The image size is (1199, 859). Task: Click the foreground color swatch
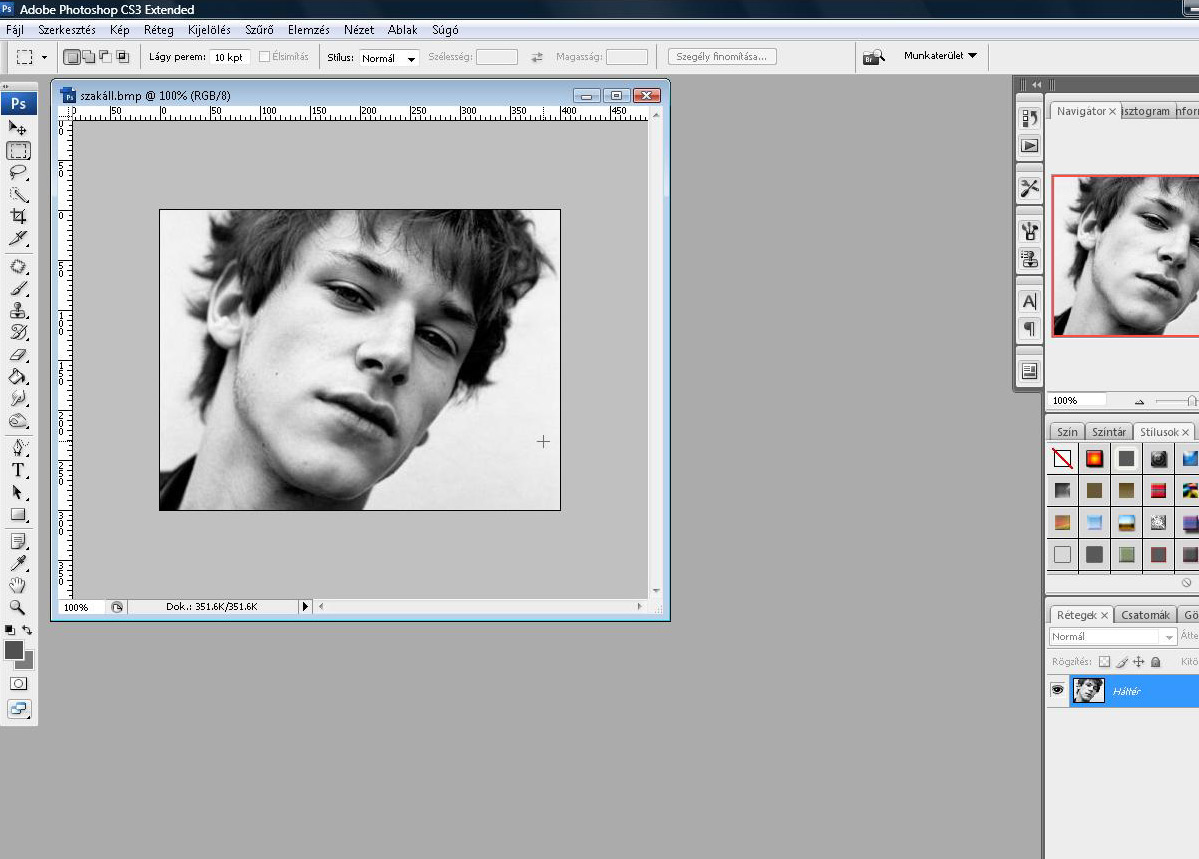(14, 650)
